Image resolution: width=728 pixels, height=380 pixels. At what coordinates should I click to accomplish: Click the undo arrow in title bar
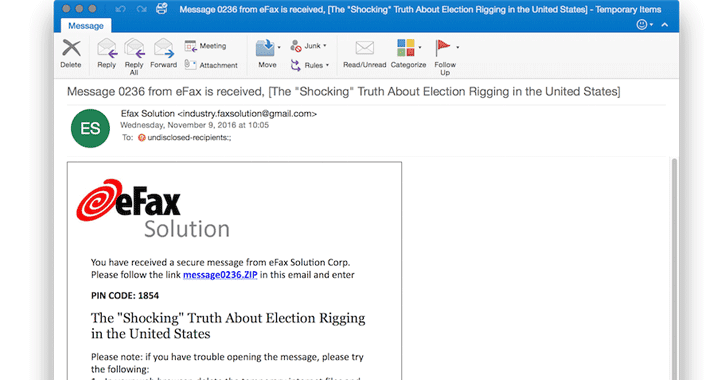pyautogui.click(x=120, y=9)
